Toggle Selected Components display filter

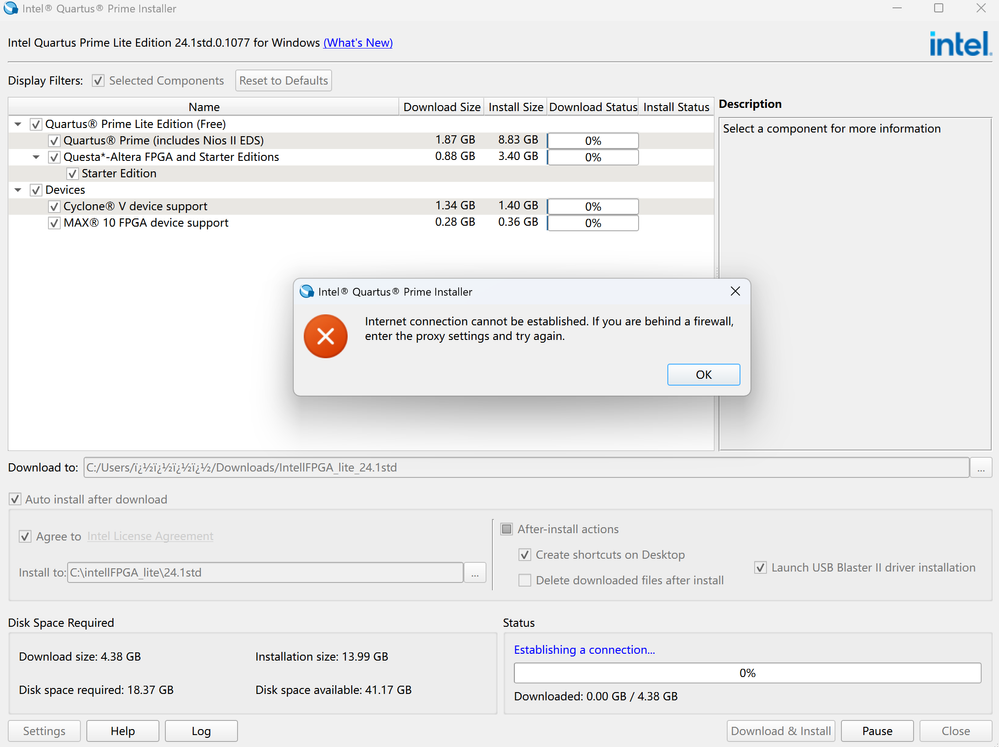tap(98, 81)
